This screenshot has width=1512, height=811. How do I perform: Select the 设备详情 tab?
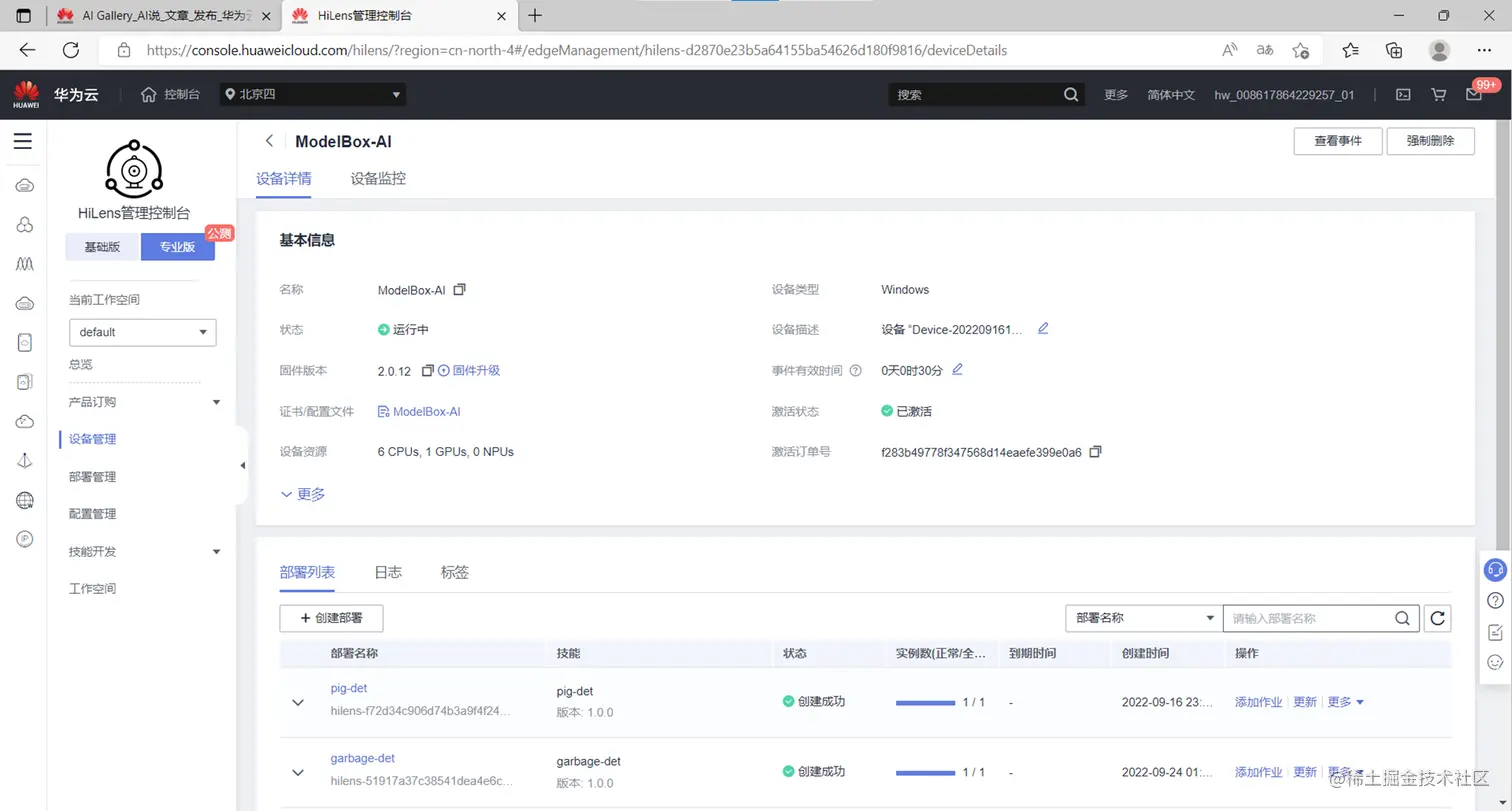coord(284,179)
